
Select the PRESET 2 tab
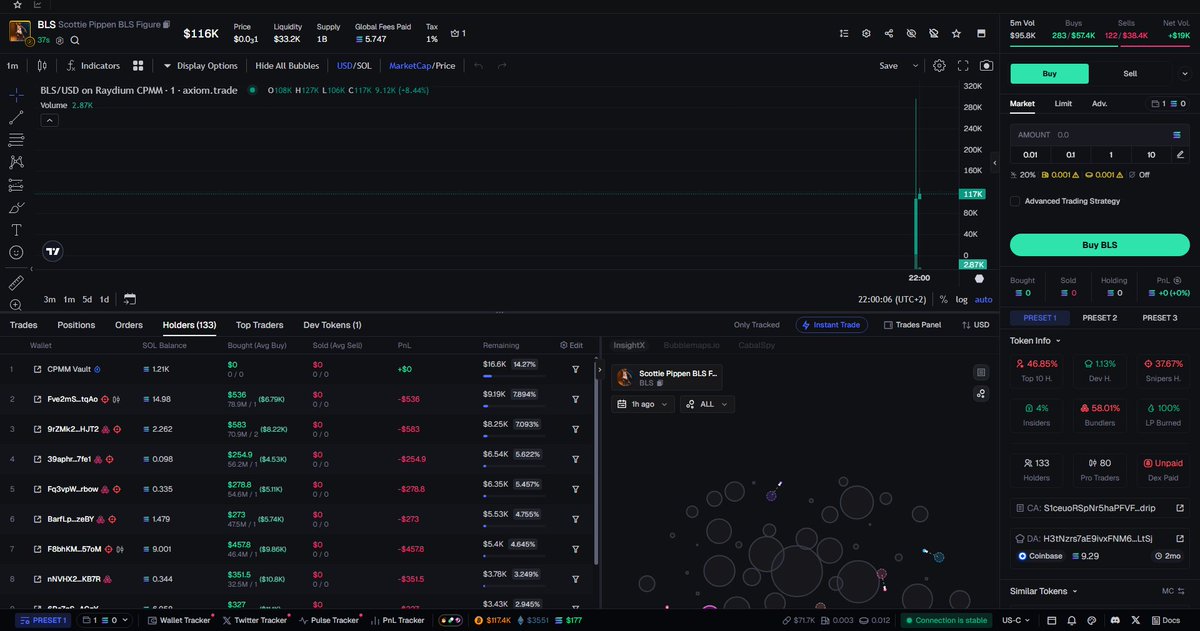1100,317
